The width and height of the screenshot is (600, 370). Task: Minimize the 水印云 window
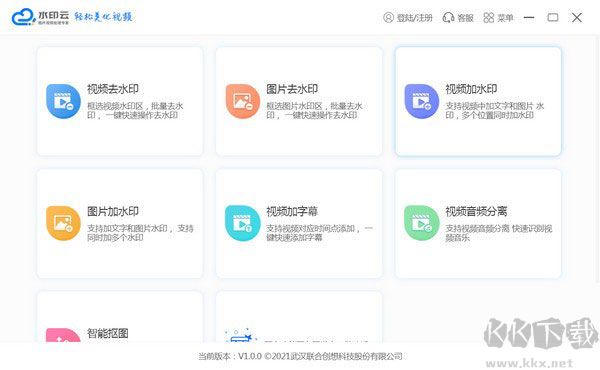[529, 18]
